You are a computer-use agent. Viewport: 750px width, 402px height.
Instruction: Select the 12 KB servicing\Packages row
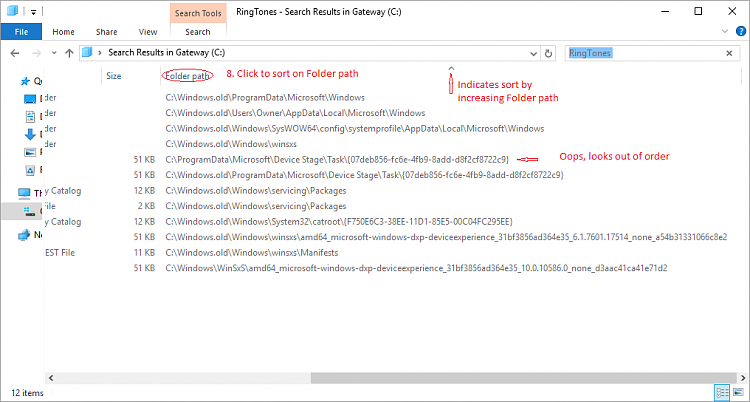click(x=390, y=190)
